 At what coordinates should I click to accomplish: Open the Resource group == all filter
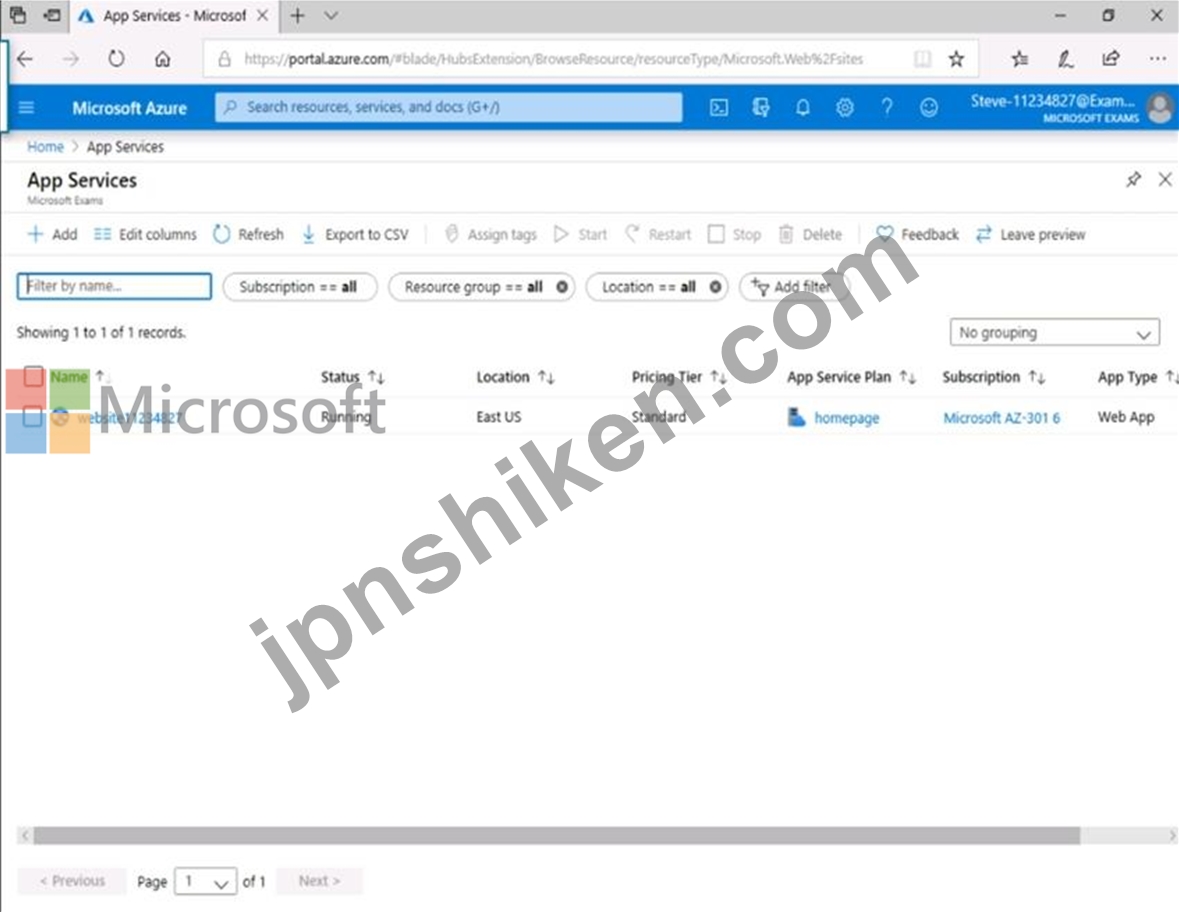(474, 286)
